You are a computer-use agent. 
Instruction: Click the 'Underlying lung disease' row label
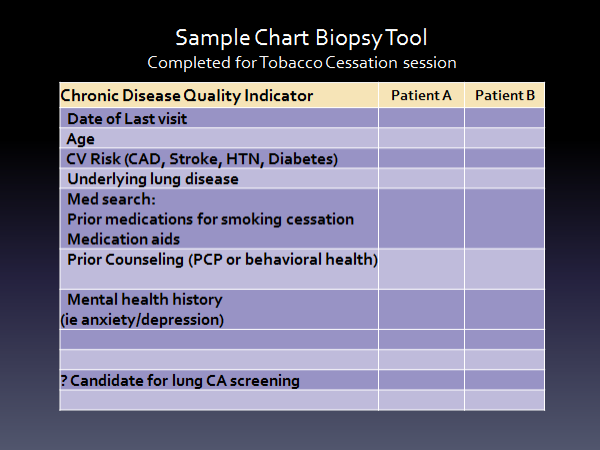[153, 179]
